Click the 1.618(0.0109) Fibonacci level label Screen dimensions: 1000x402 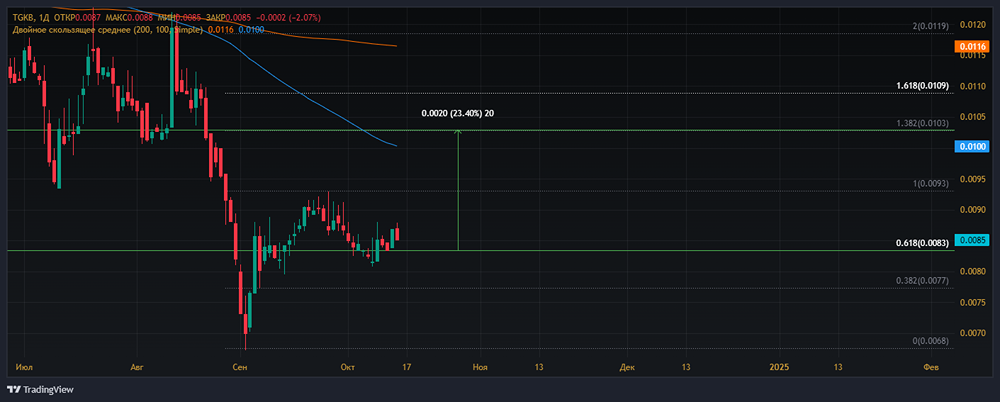point(923,86)
